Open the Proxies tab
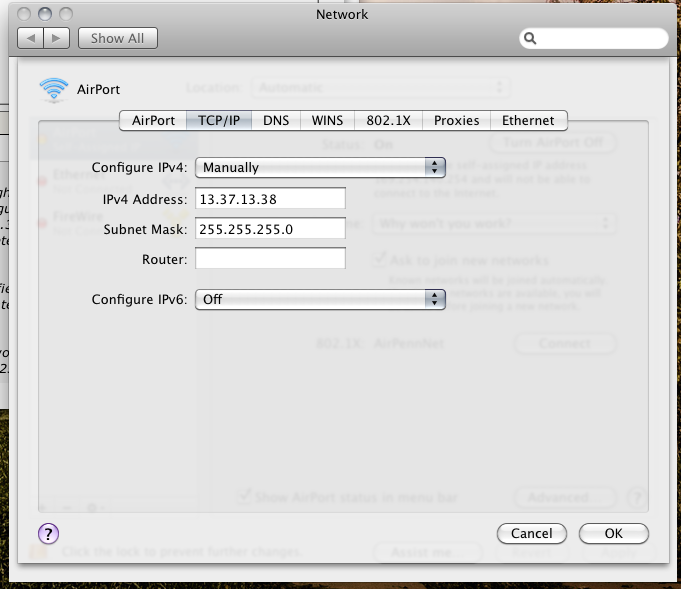The image size is (681, 589). click(x=456, y=120)
